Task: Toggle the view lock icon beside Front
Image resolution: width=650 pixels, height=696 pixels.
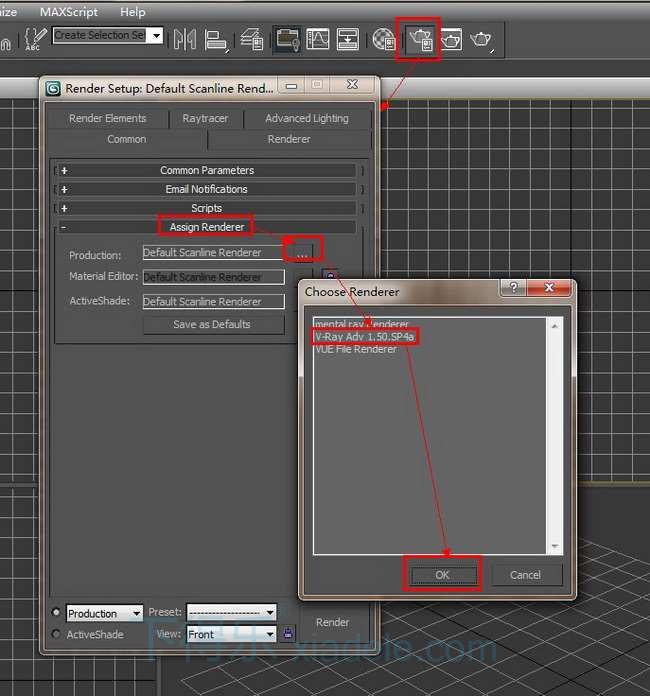Action: 288,634
